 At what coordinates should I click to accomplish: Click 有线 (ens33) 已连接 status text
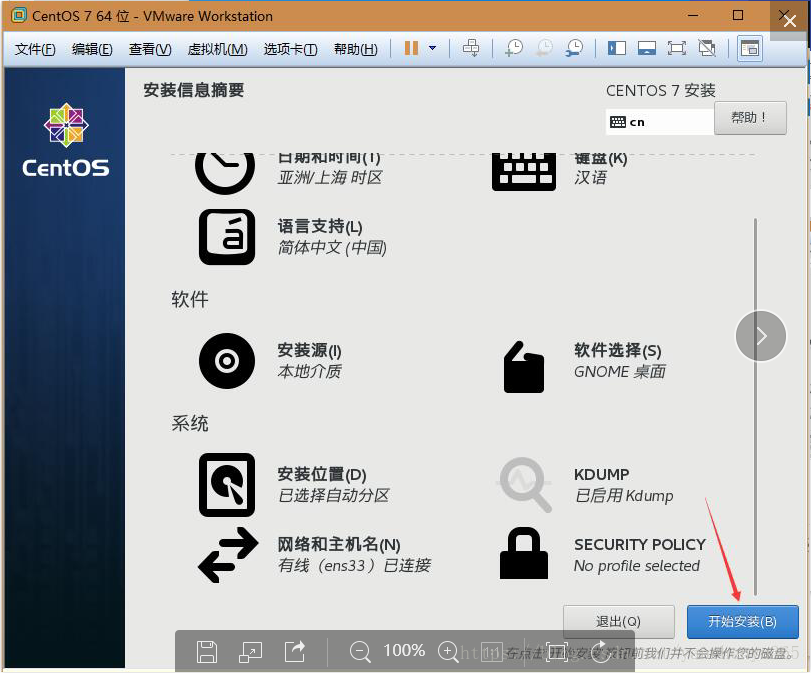pos(354,565)
